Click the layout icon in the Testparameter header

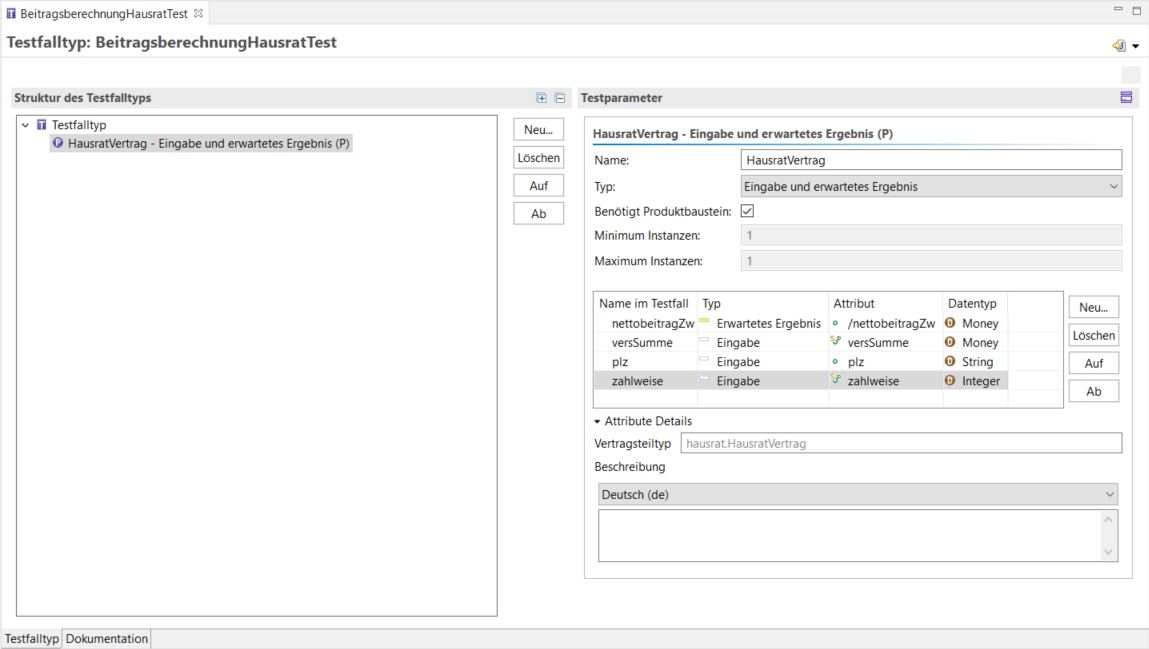1126,98
